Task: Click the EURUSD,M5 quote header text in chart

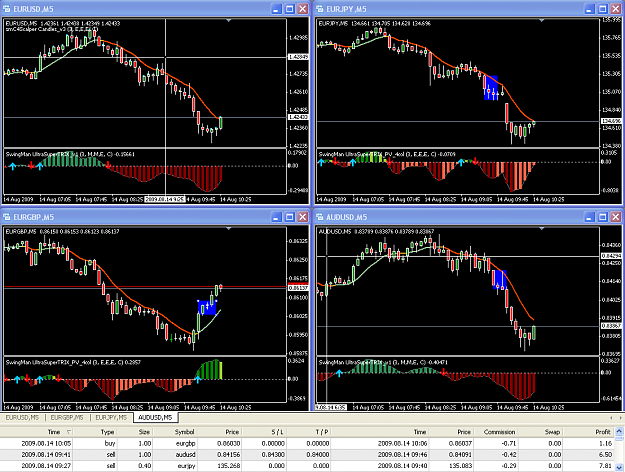Action: (x=63, y=23)
